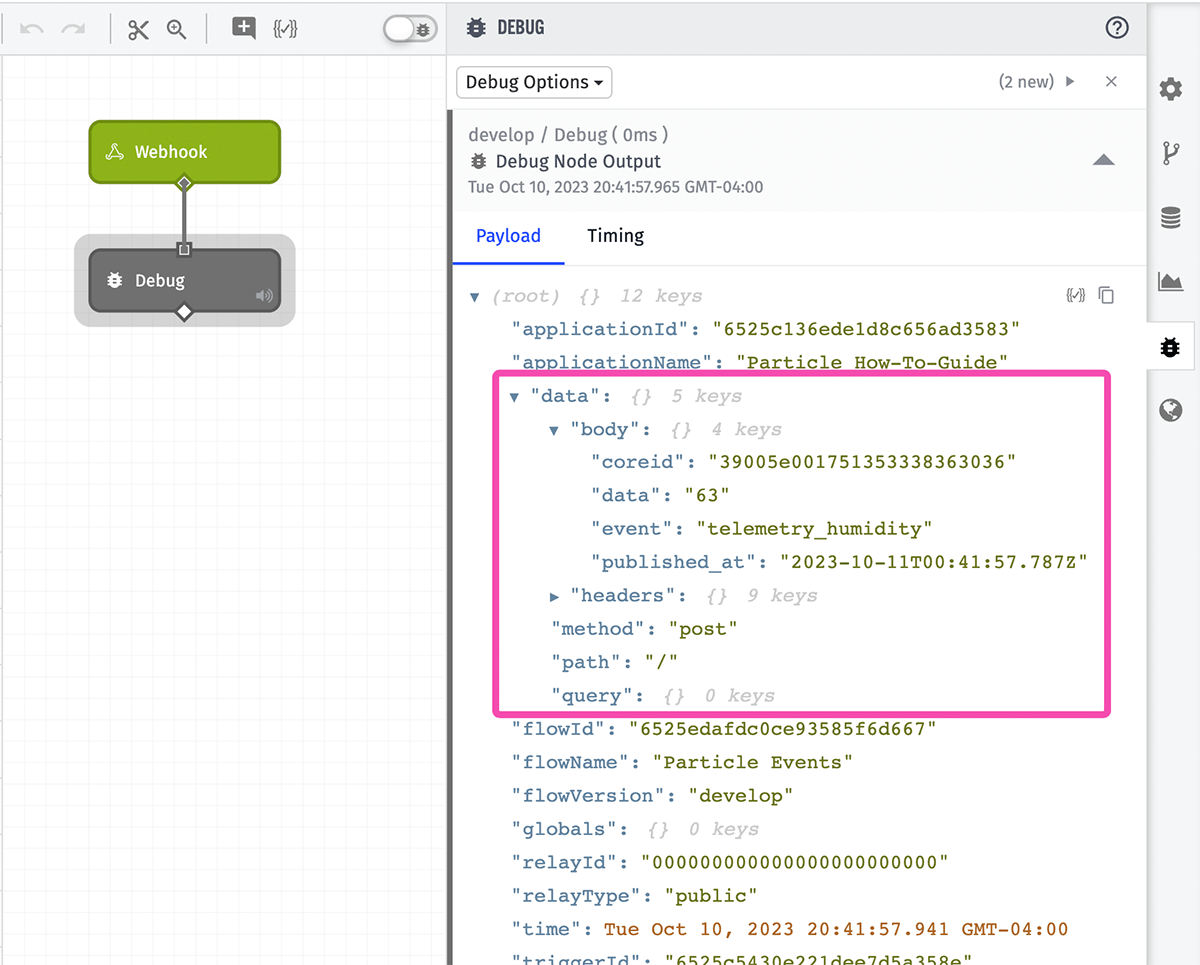Image resolution: width=1200 pixels, height=965 pixels.
Task: Click the play arrow beside '2 new'
Action: click(x=1070, y=82)
